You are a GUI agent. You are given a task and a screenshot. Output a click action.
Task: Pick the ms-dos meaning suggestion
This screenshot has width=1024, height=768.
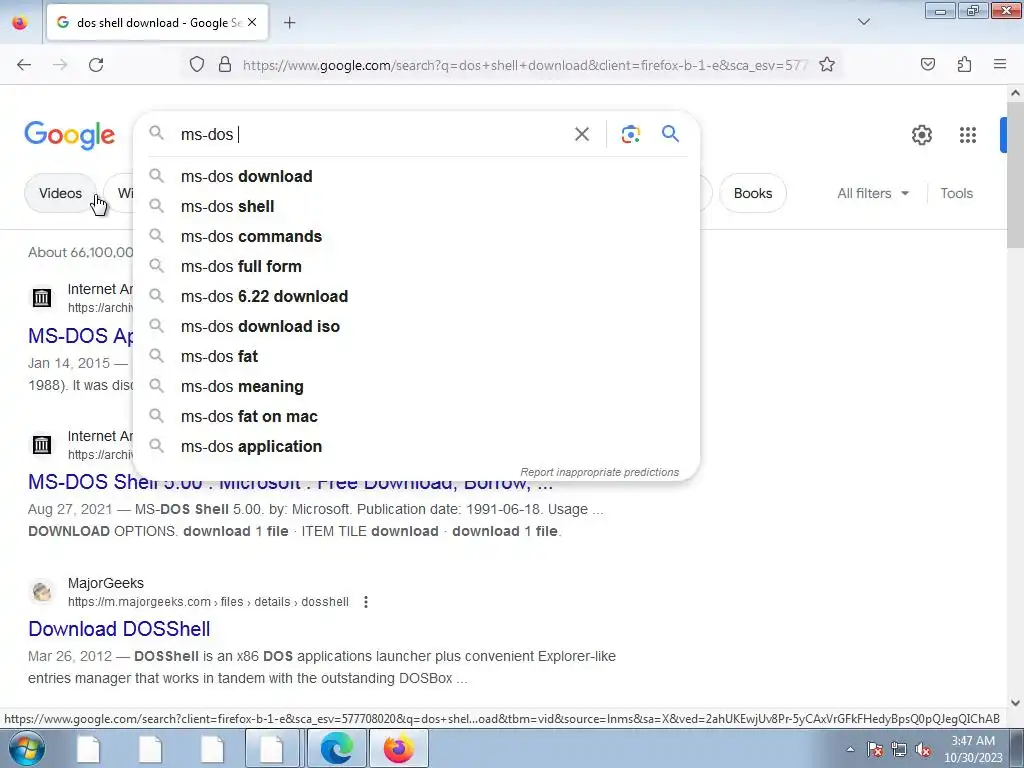click(417, 387)
